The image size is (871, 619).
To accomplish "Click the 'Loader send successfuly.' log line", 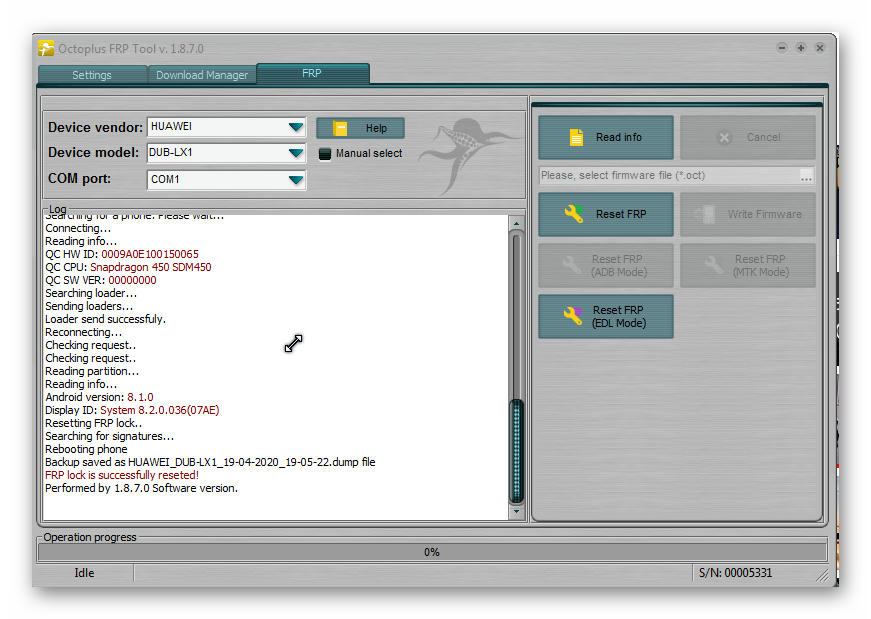I will coord(106,320).
